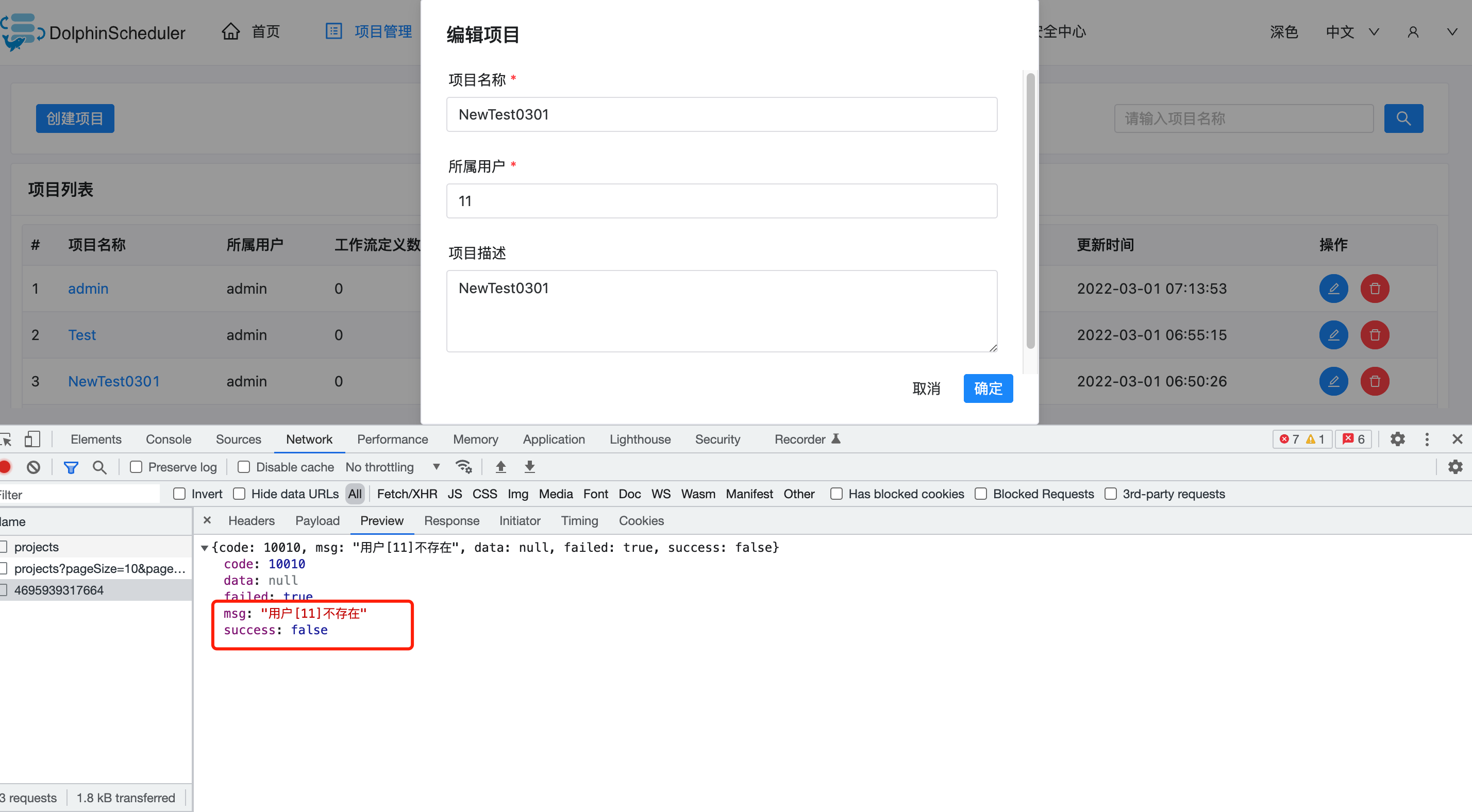Open the NewTest0301 project link
This screenshot has width=1472, height=812.
pyautogui.click(x=114, y=381)
